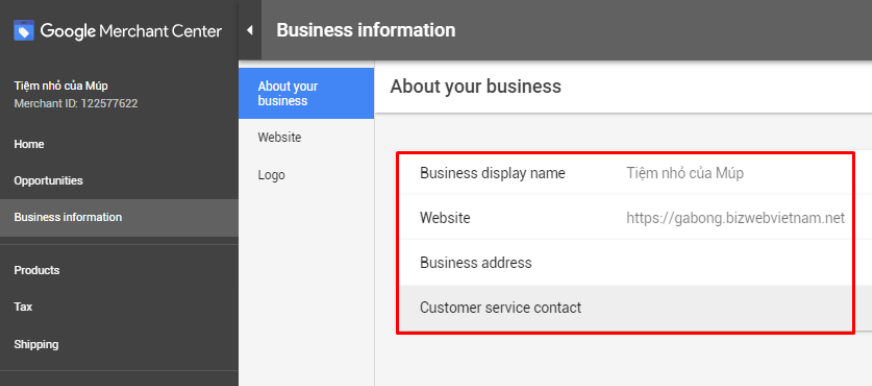This screenshot has height=386, width=872.
Task: Click the Tiệm nhỏ của Múp display name value
Action: coord(685,174)
